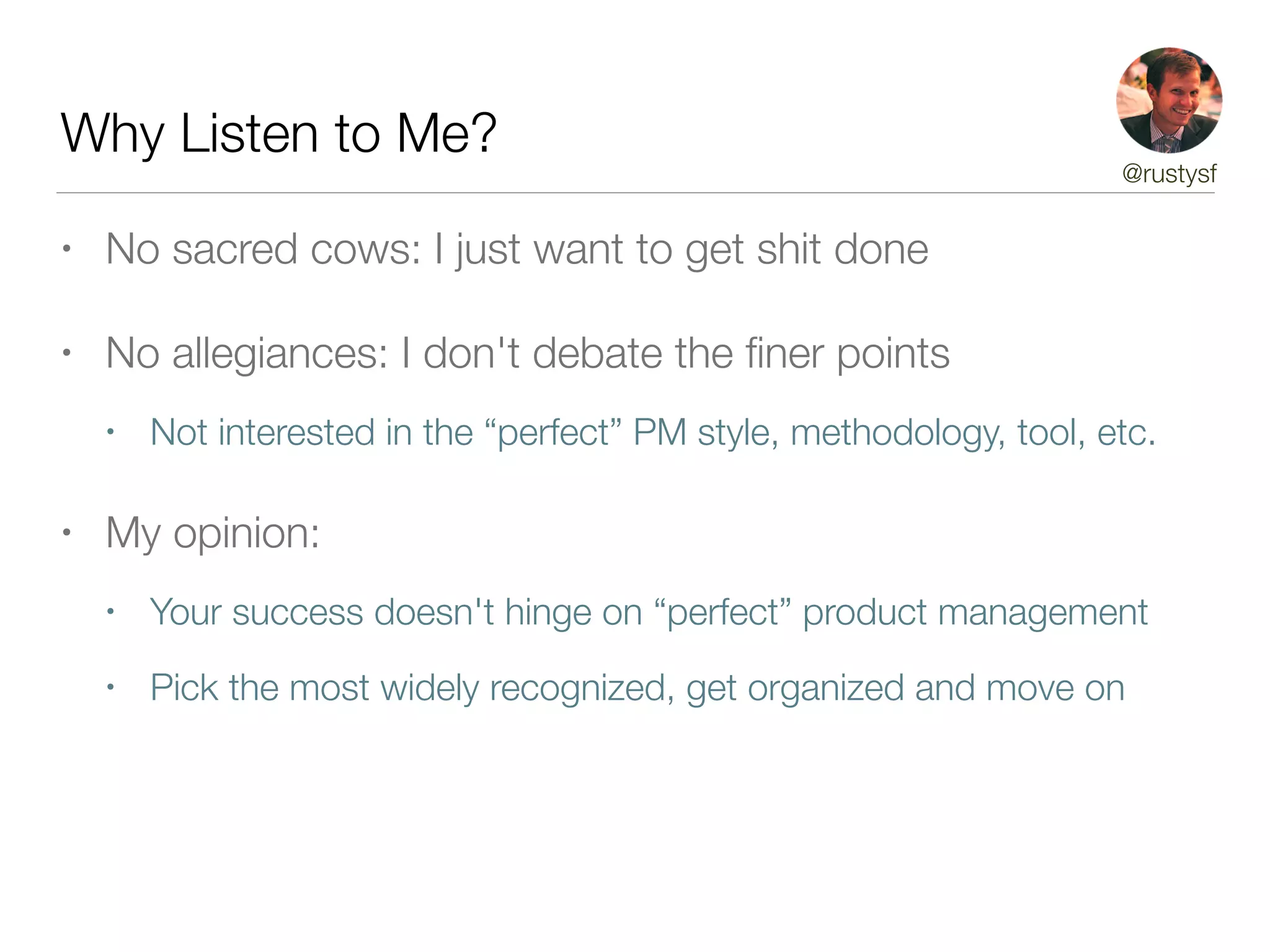
Task: Select the "Why Listen to Me?" title
Action: click(278, 133)
